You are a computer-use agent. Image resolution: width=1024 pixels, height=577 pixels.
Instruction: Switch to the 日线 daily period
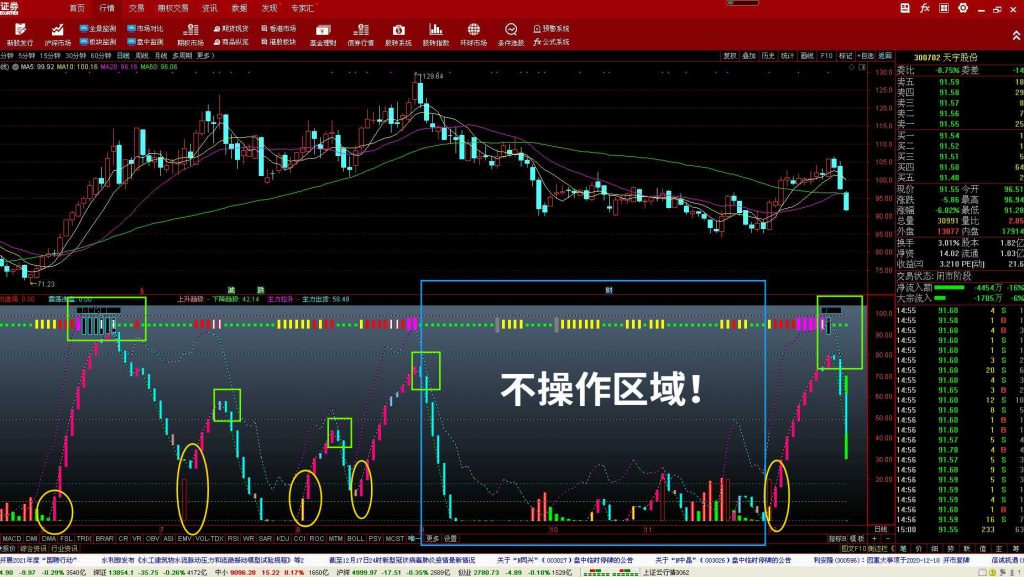tap(123, 56)
